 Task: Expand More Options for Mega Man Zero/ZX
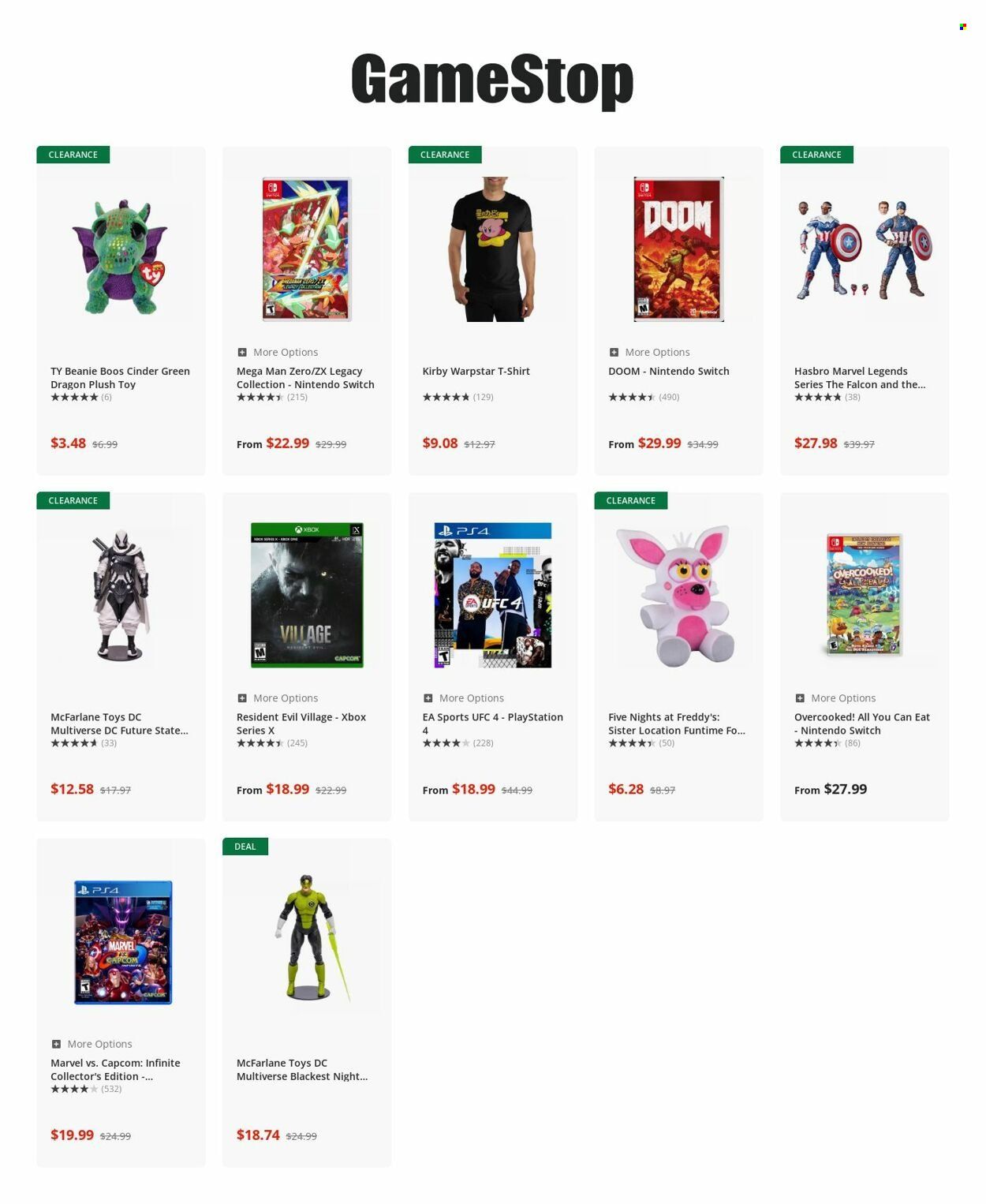278,352
